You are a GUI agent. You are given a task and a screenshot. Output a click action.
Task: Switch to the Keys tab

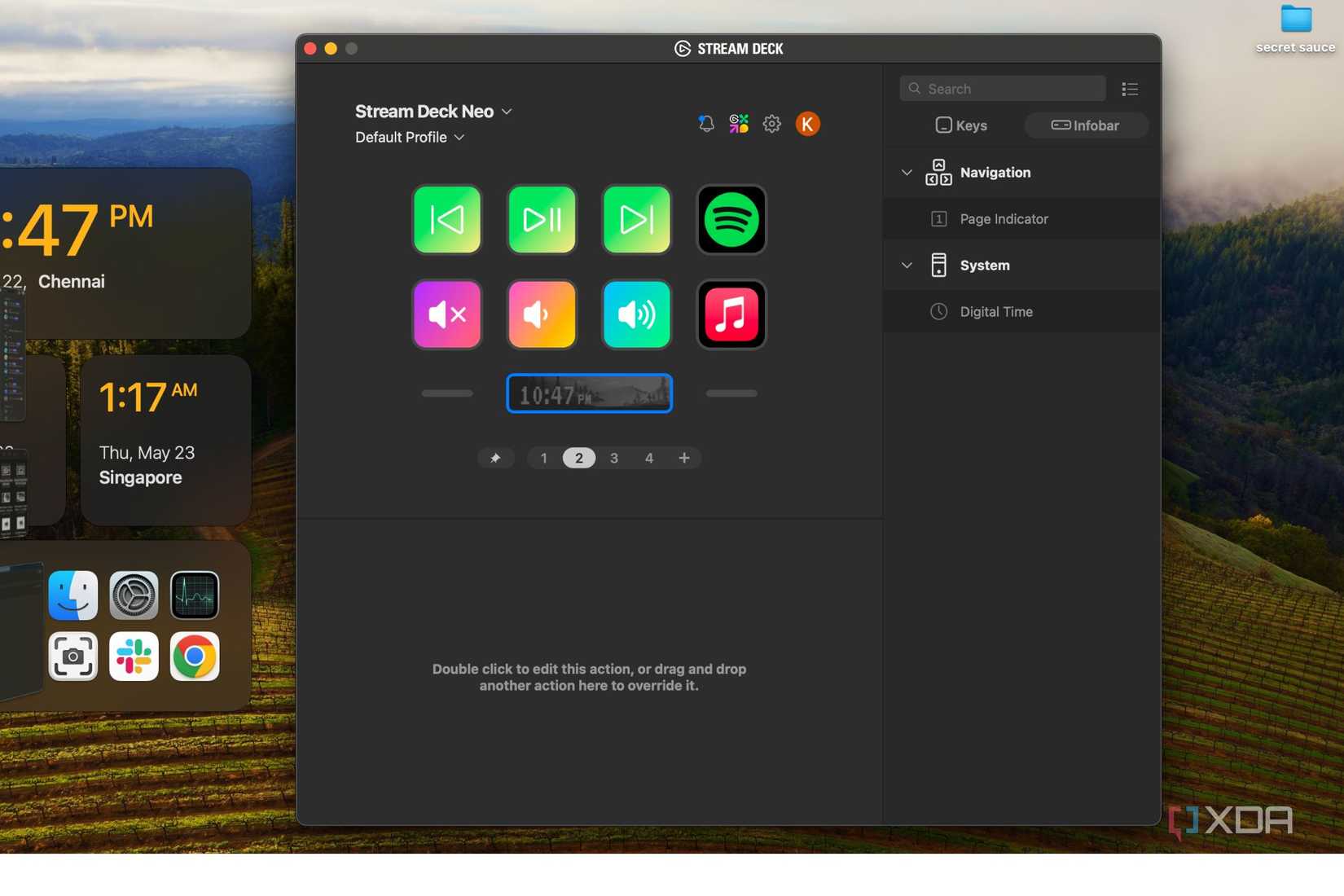click(961, 125)
